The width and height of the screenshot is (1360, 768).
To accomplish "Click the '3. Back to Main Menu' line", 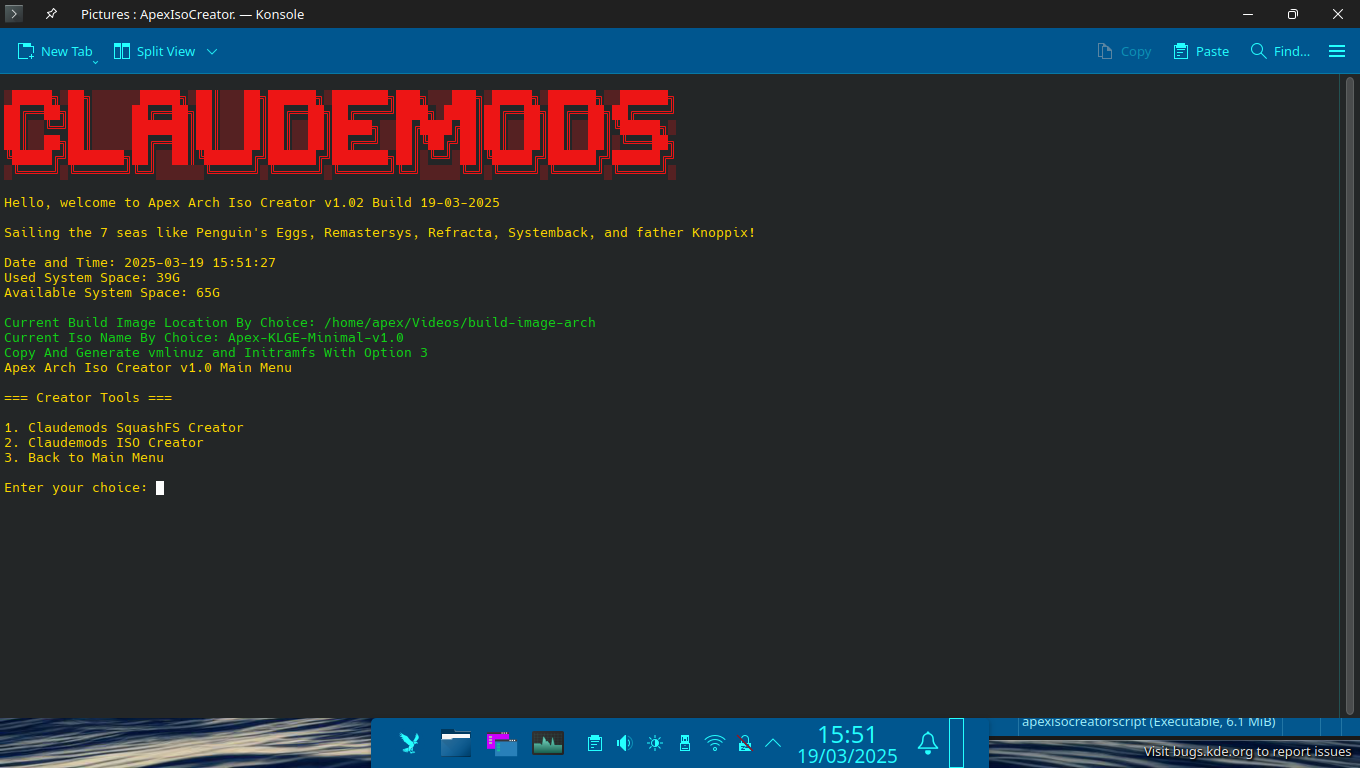I will click(84, 458).
